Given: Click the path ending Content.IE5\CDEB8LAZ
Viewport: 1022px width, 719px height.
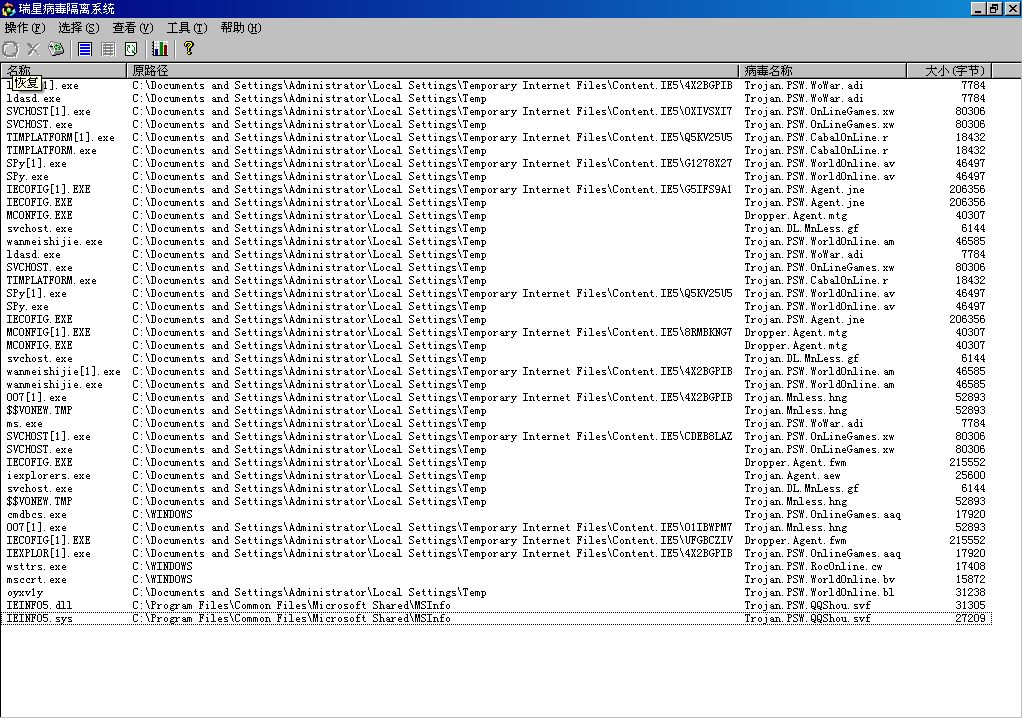Looking at the screenshot, I should 432,436.
